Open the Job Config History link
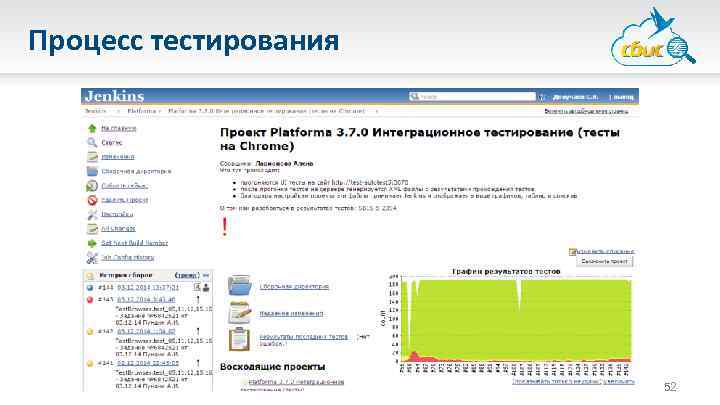The image size is (720, 405). (x=127, y=258)
